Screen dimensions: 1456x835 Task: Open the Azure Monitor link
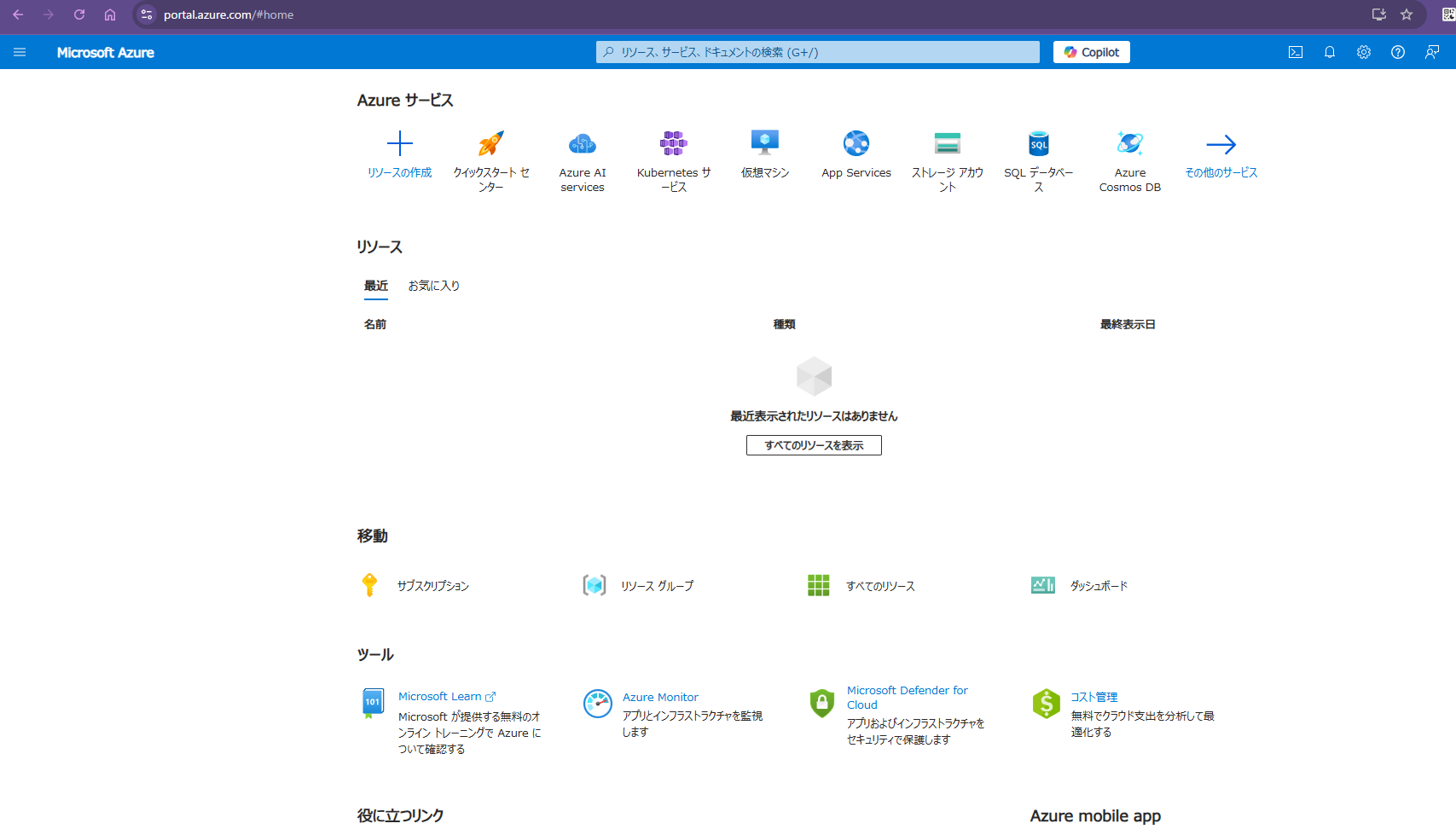pyautogui.click(x=660, y=697)
